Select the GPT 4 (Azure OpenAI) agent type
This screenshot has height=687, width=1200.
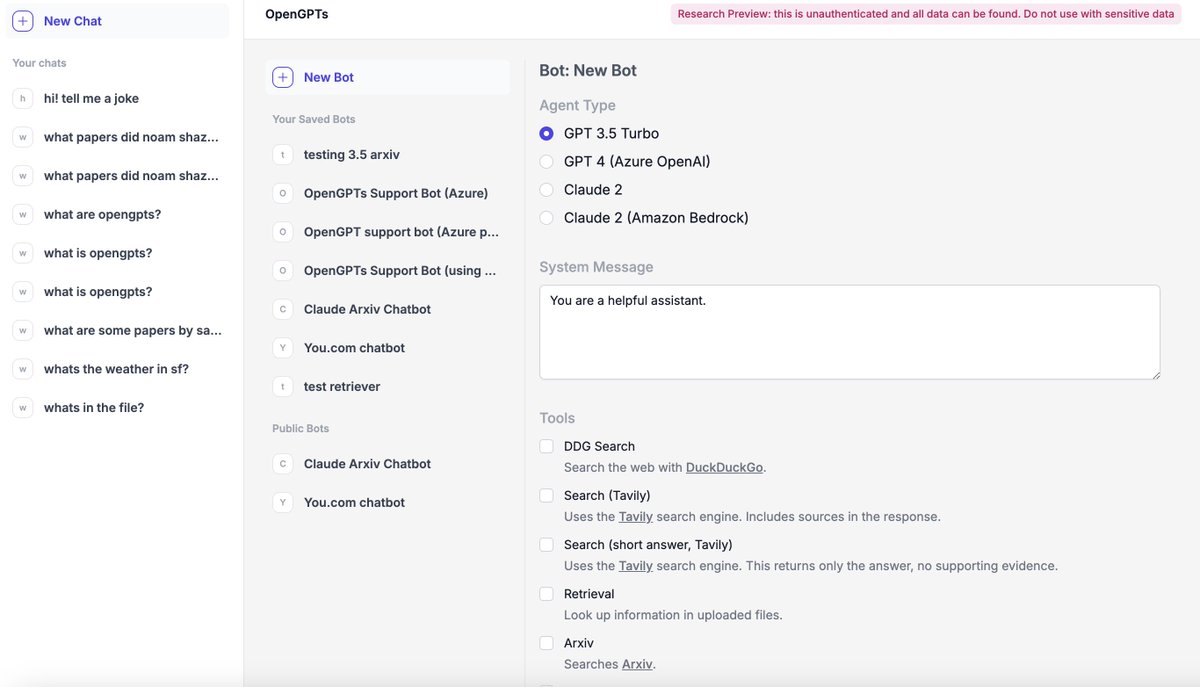(x=546, y=160)
